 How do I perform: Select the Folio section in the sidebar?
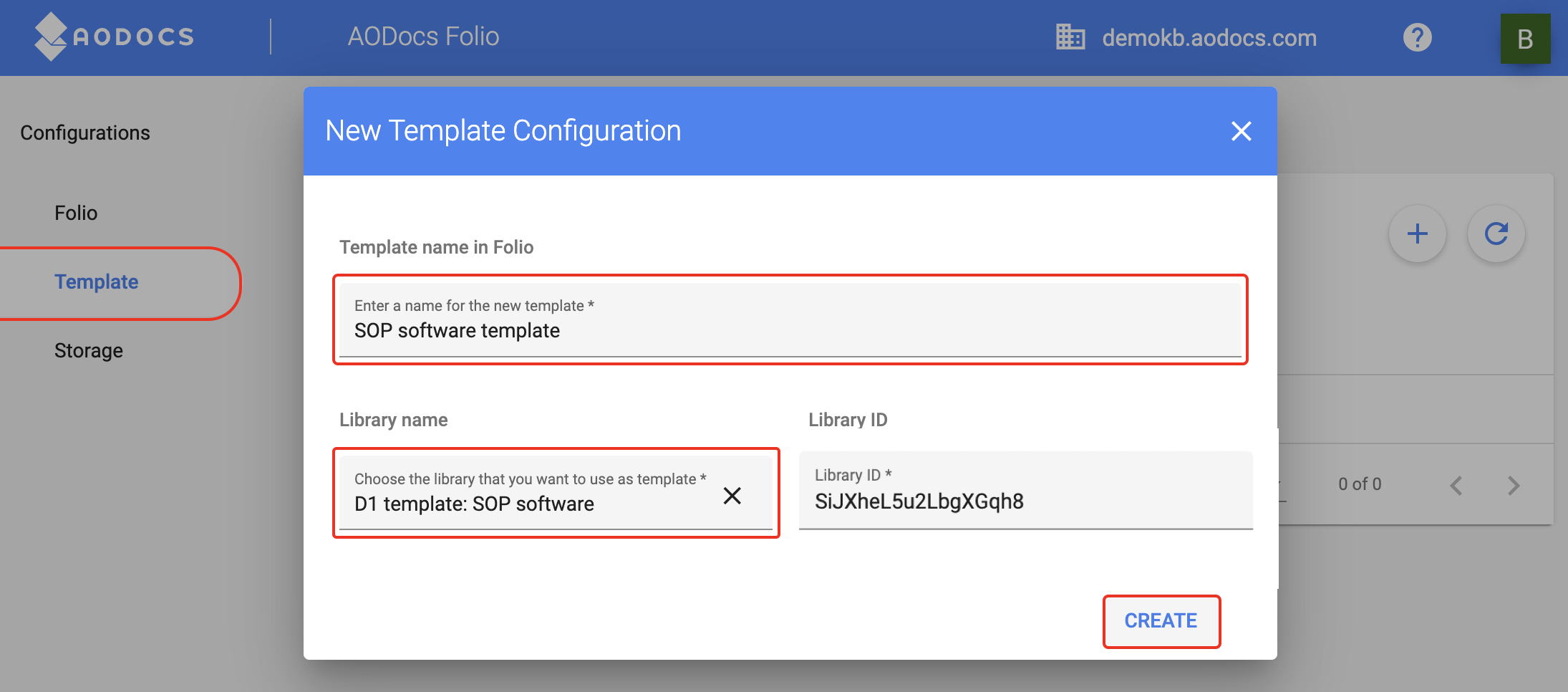(75, 213)
